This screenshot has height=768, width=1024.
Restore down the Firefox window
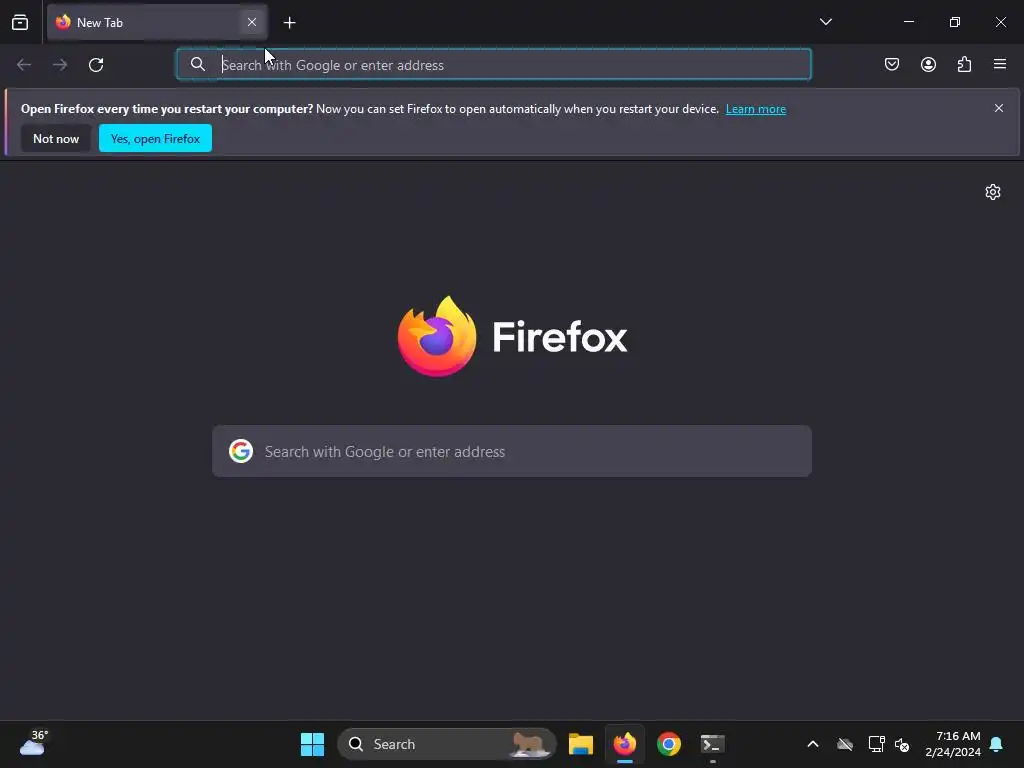(955, 22)
